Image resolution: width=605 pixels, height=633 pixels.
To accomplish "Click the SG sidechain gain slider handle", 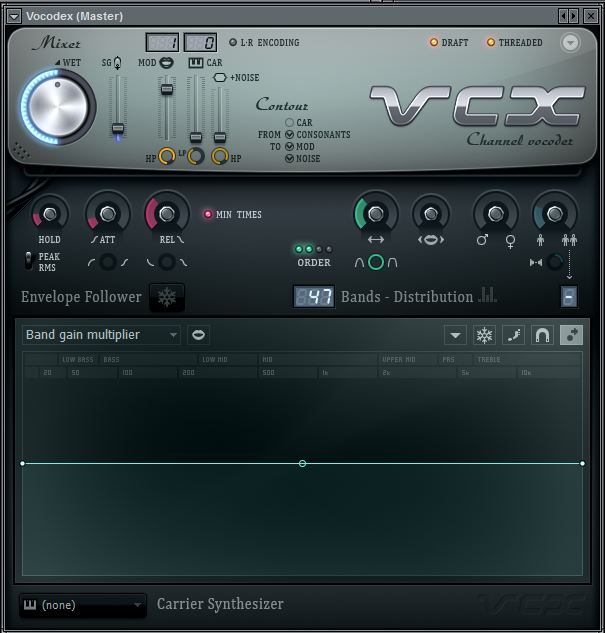I will click(118, 129).
